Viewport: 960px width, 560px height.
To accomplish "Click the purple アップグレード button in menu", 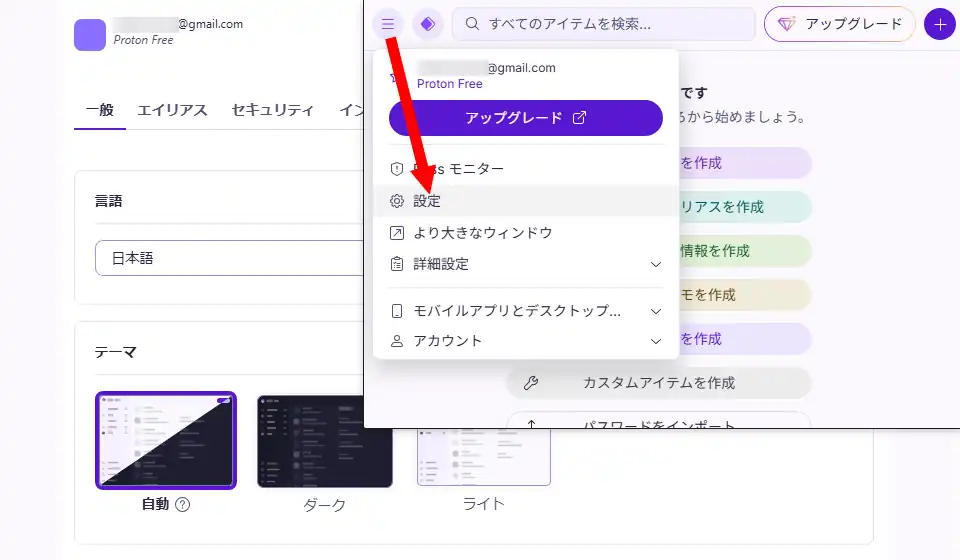I will [x=525, y=118].
